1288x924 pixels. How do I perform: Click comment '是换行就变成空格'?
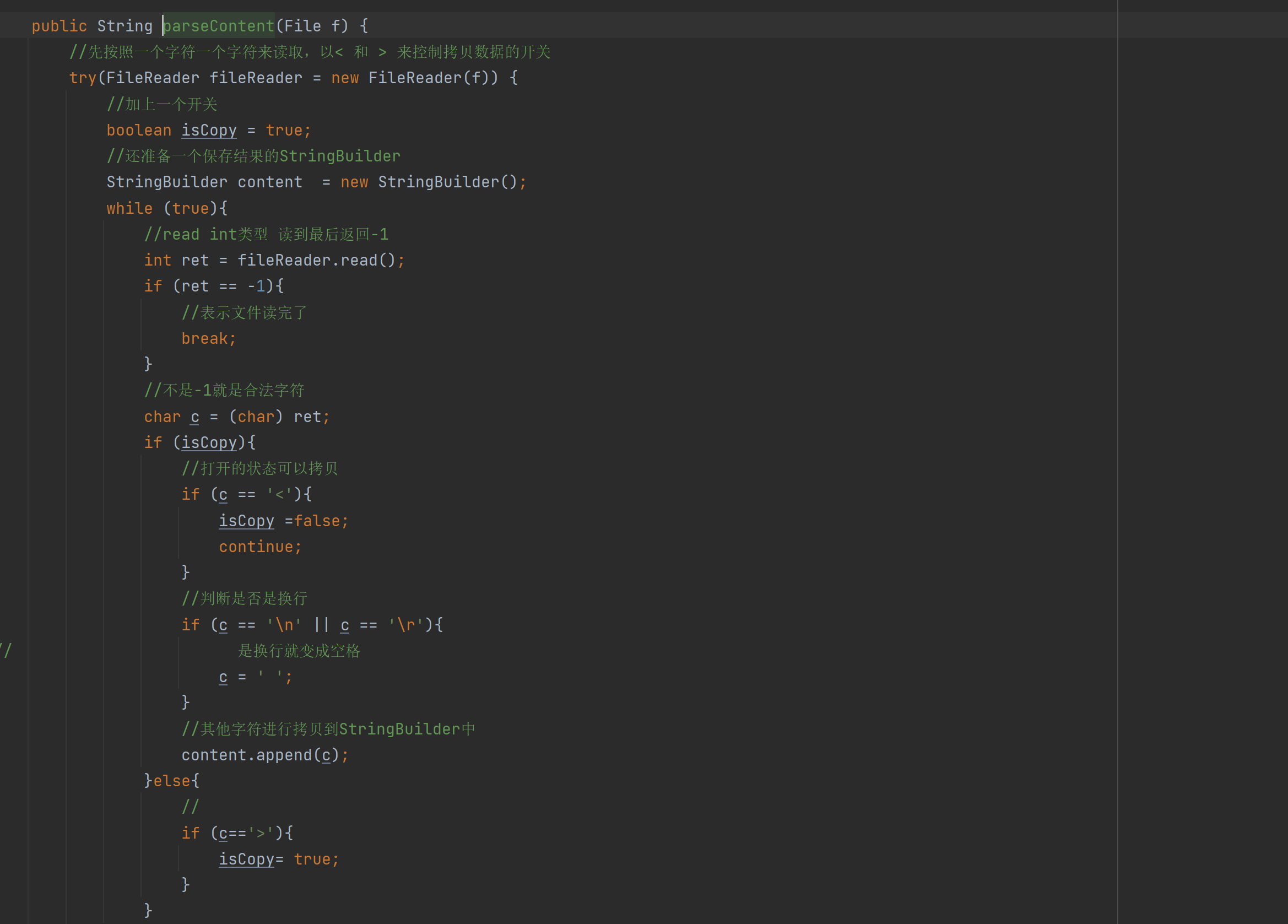click(x=299, y=651)
